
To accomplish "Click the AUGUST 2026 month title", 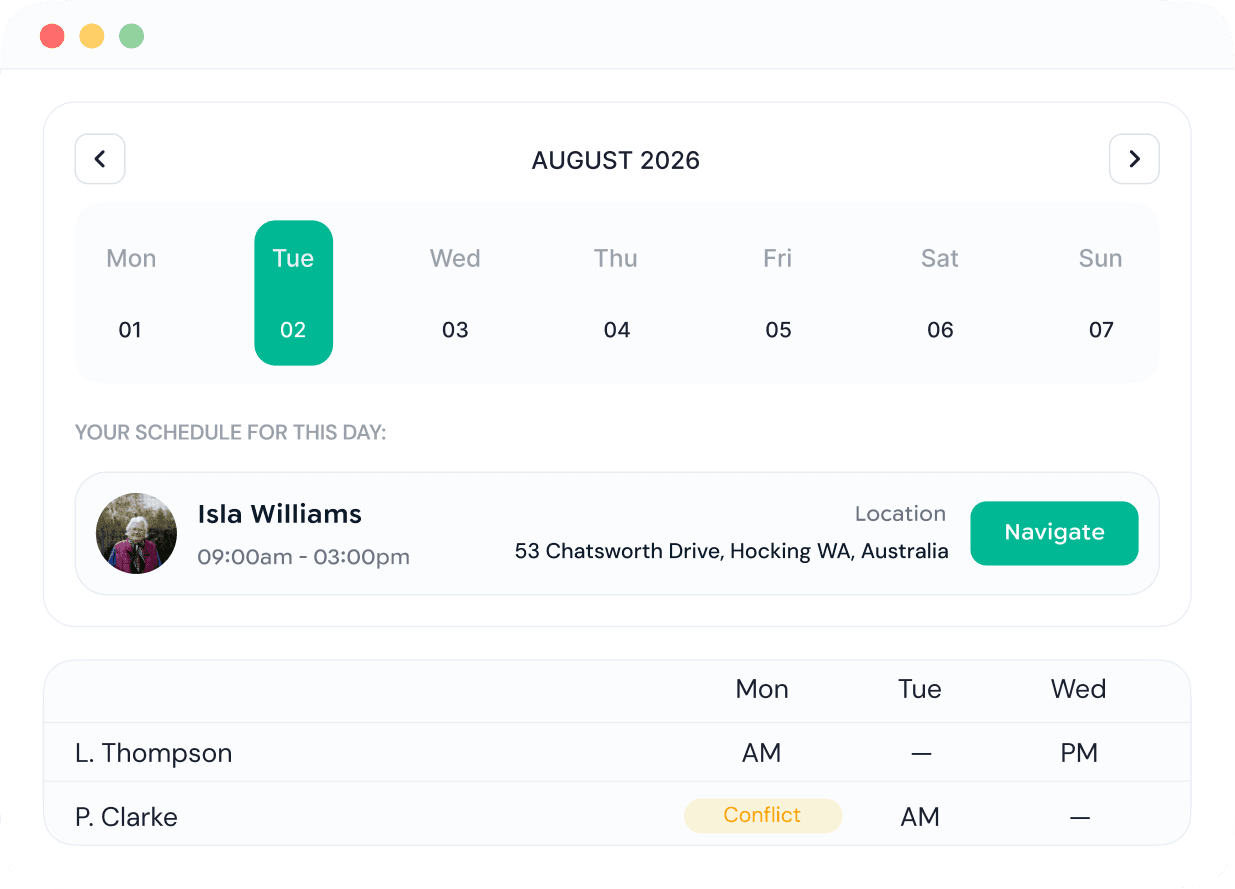I will coord(616,160).
